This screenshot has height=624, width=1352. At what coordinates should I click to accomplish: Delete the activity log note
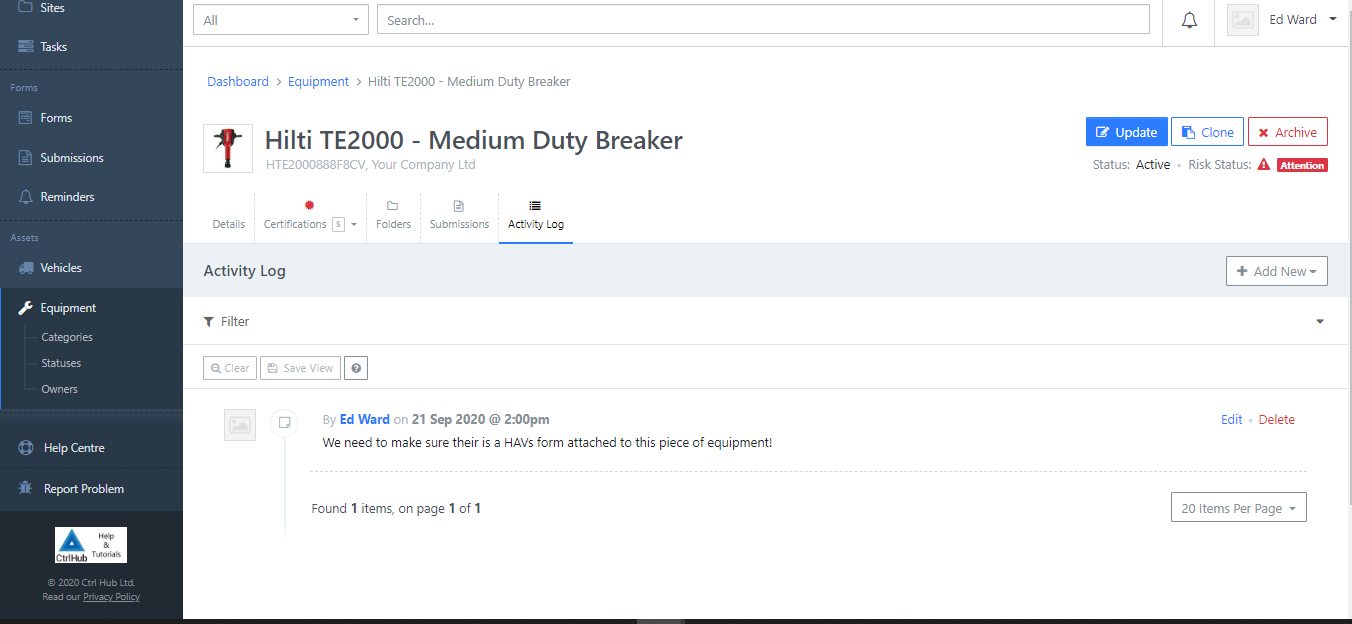tap(1277, 420)
